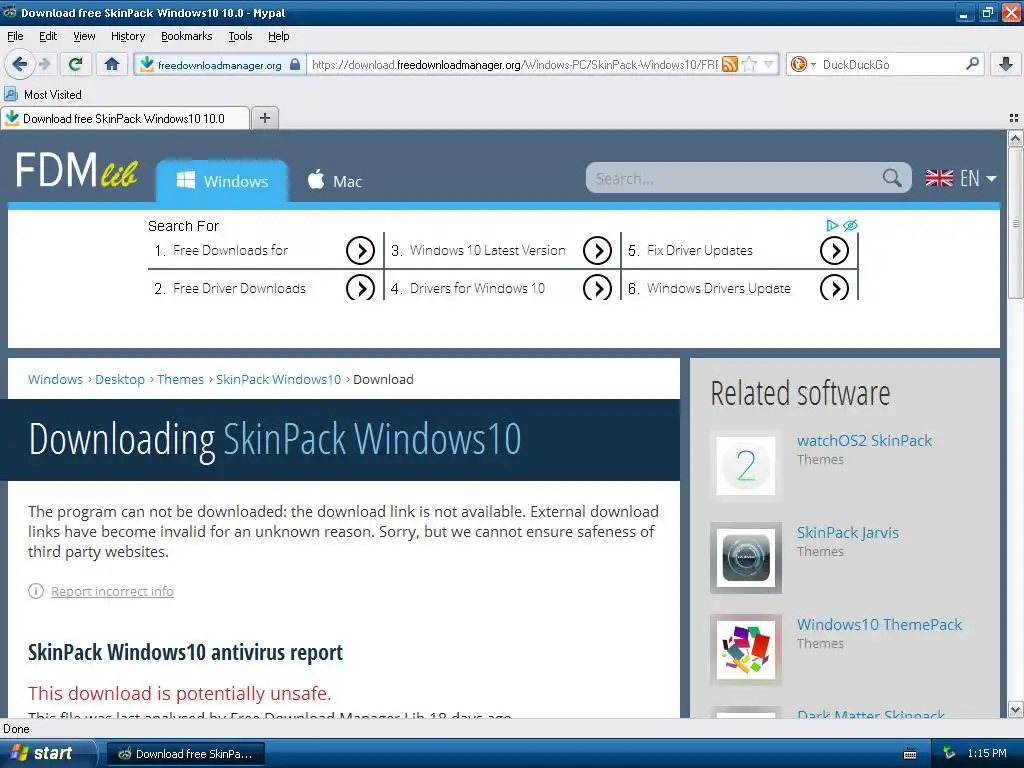Screen dimensions: 1024x768
Task: Open the View menu
Action: [84, 36]
